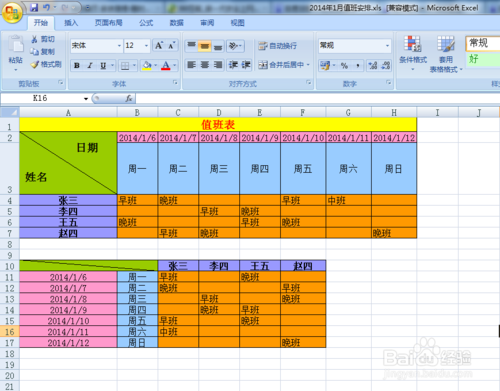Expand border style dropdown arrow
Image resolution: width=500 pixels, height=391 pixels.
134,65
